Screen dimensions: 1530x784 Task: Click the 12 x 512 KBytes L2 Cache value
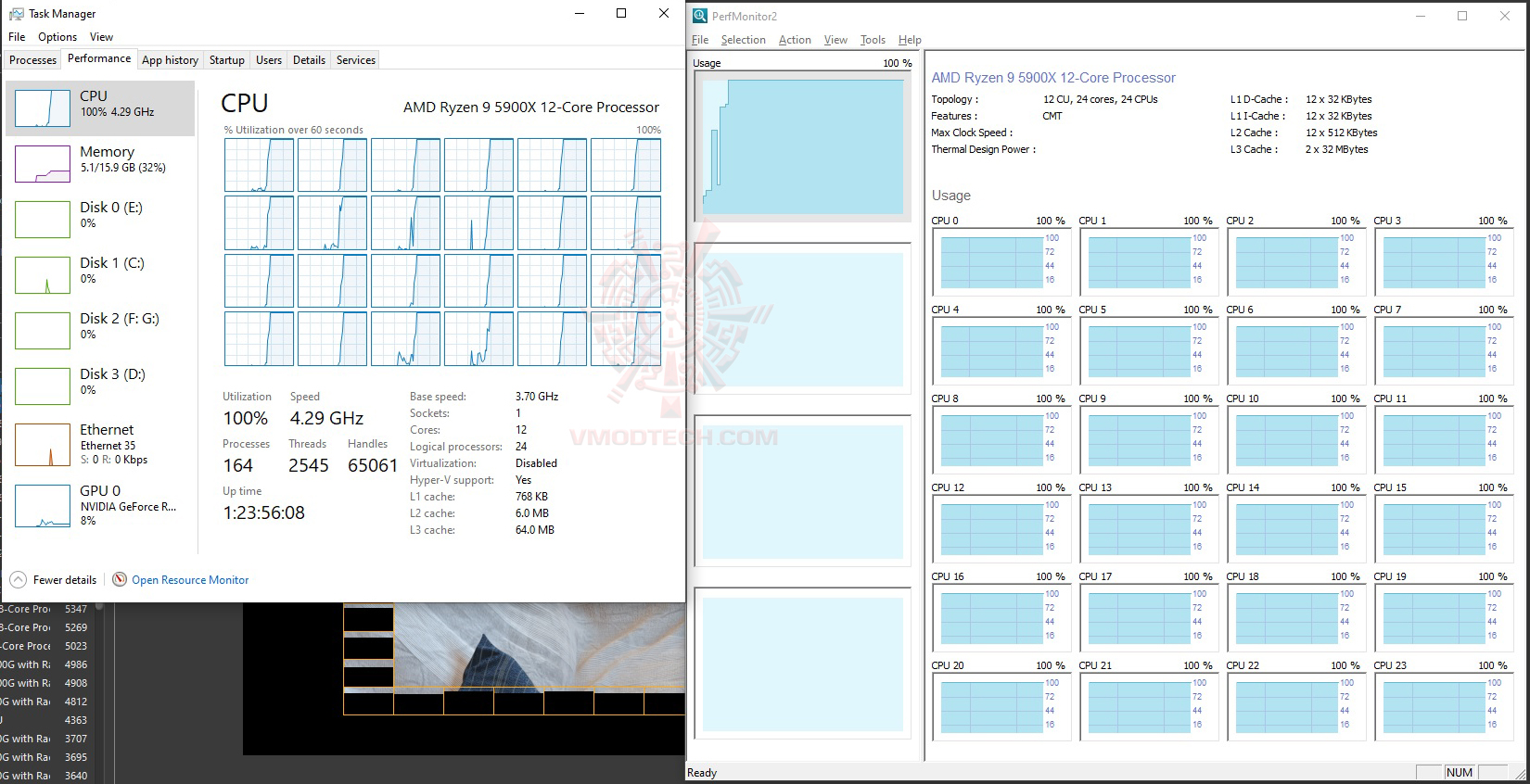[1342, 133]
